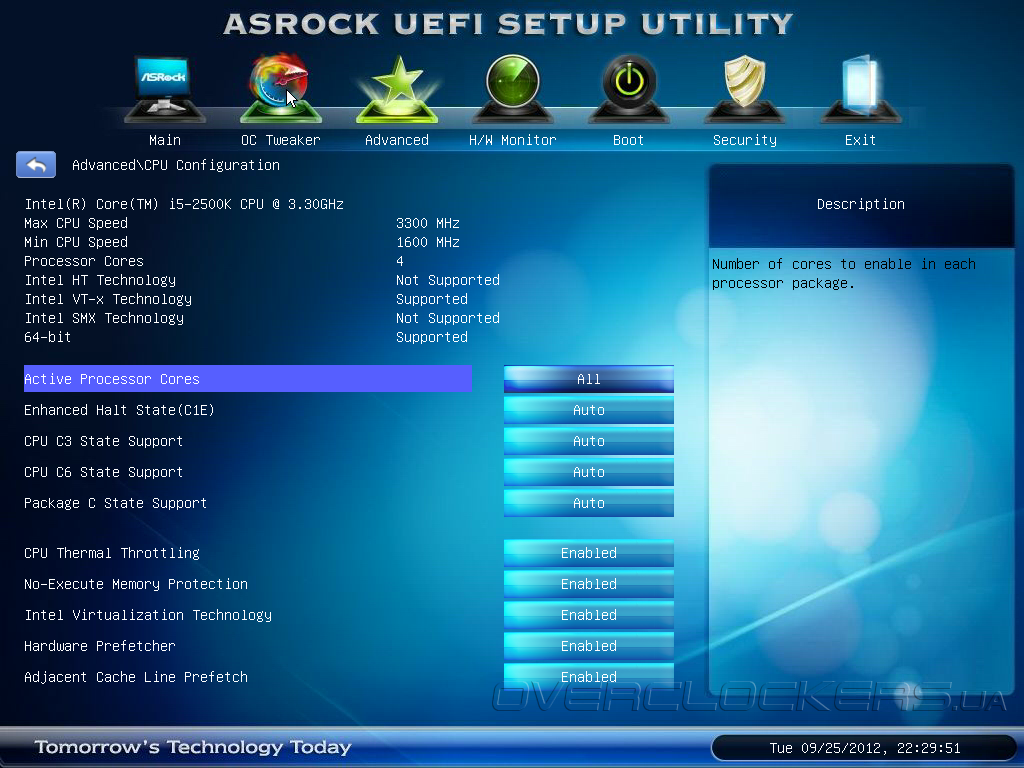The height and width of the screenshot is (768, 1024).
Task: Click the Min CPU Speed label
Action: coord(76,242)
